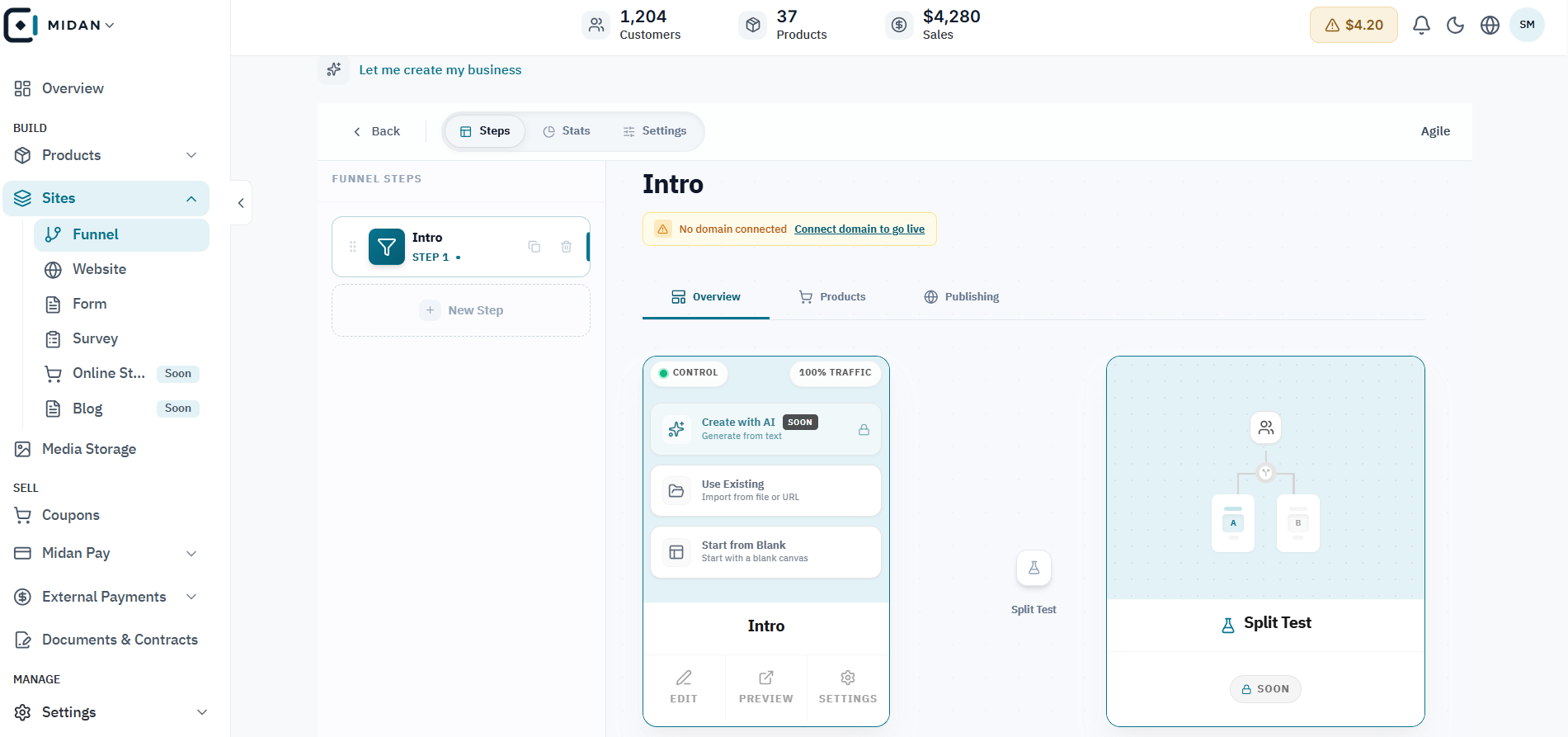Click the Split Test flask icon
Screen dimensions: 1568x737
pos(1034,568)
